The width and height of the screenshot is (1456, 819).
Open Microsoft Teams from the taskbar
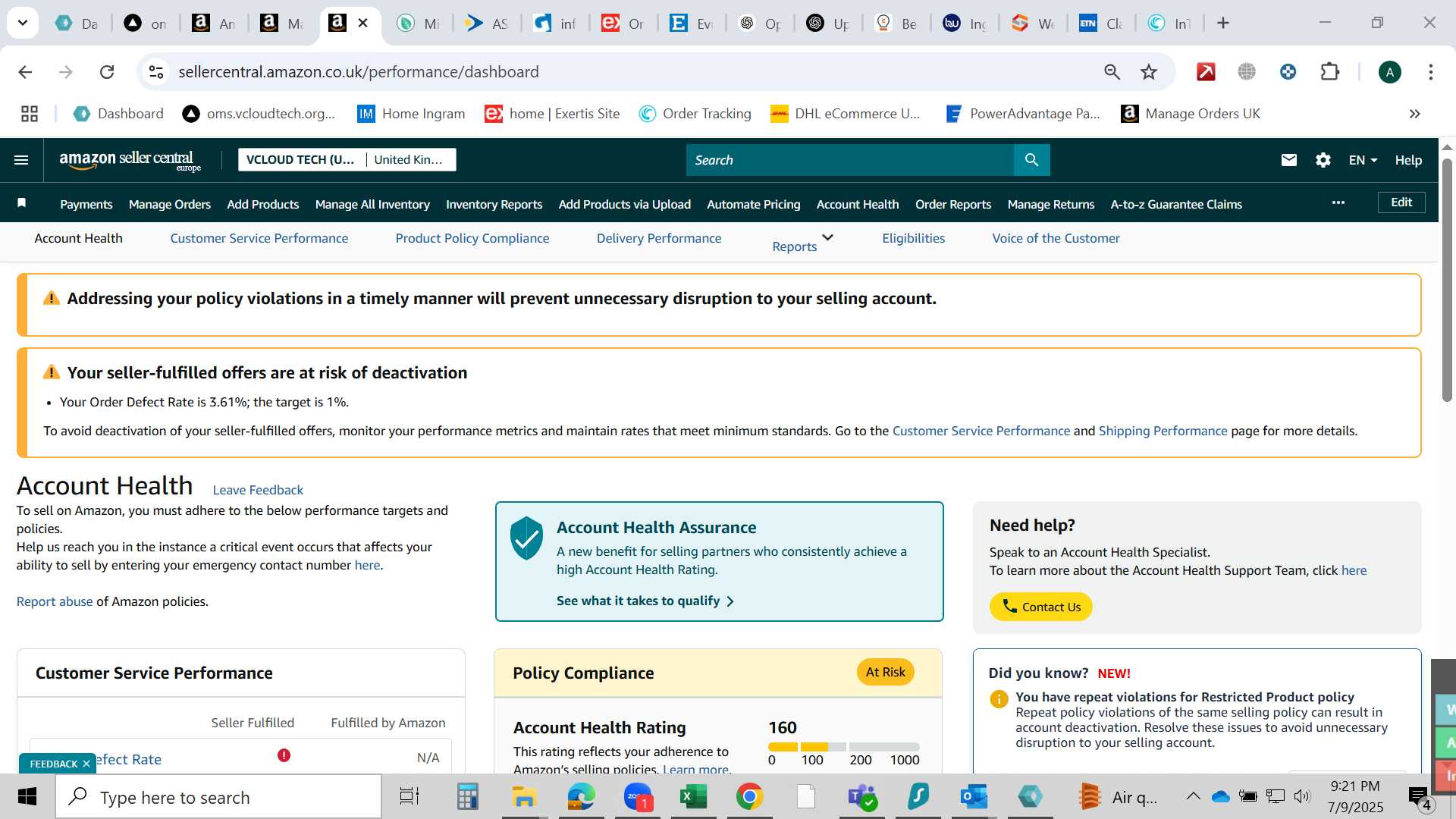(x=861, y=797)
